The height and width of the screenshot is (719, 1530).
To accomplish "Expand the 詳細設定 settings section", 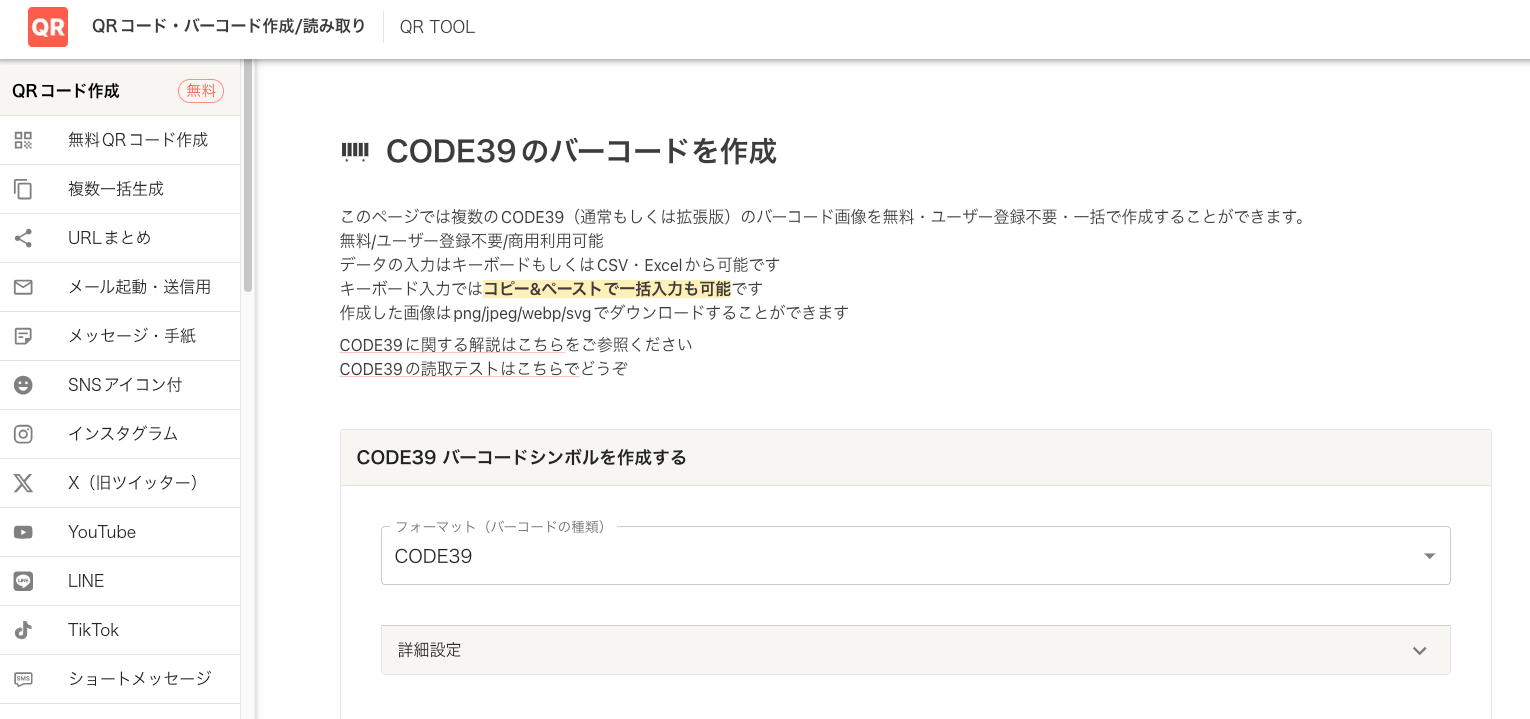I will point(915,650).
